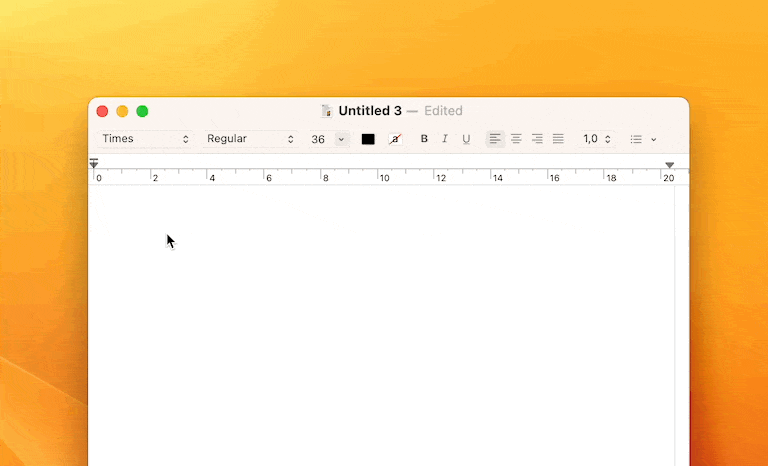768x466 pixels.
Task: Toggle underline text style
Action: (466, 139)
